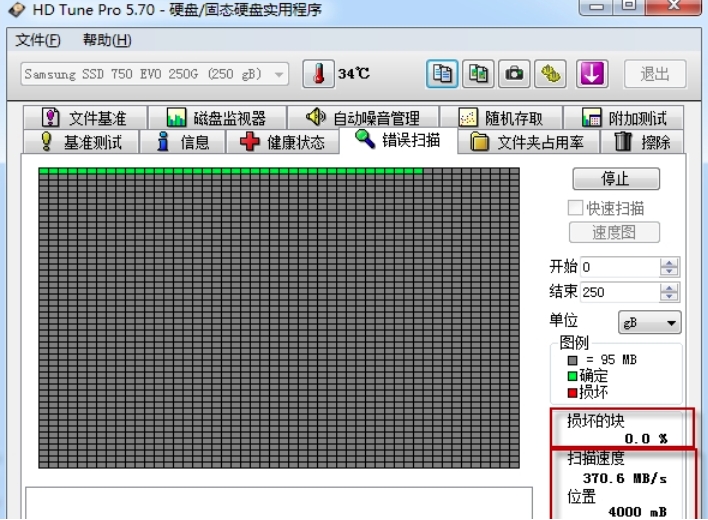Select the 随机存取 tab
Image resolution: width=708 pixels, height=520 pixels.
coord(501,118)
